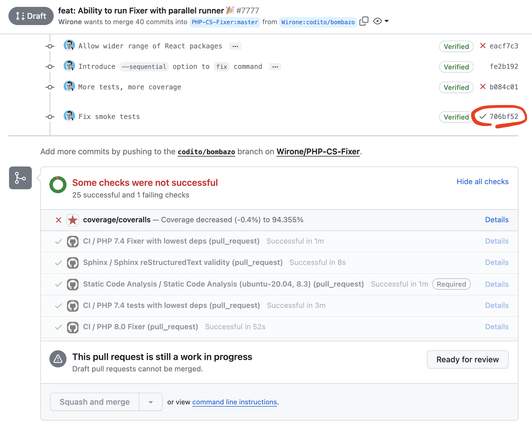Open Details for CI / PHP 8.0 Fixer

coord(496,326)
